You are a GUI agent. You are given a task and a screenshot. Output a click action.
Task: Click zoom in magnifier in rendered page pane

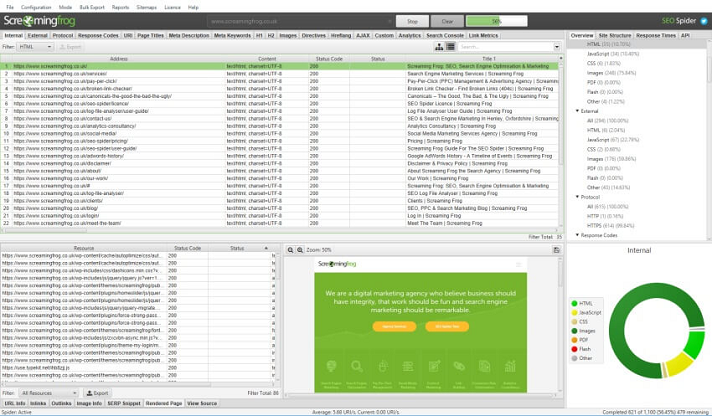click(x=300, y=249)
